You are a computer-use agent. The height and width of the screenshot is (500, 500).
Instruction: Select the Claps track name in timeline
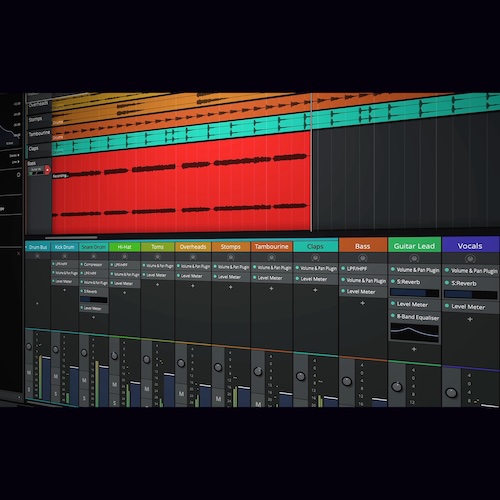point(34,148)
